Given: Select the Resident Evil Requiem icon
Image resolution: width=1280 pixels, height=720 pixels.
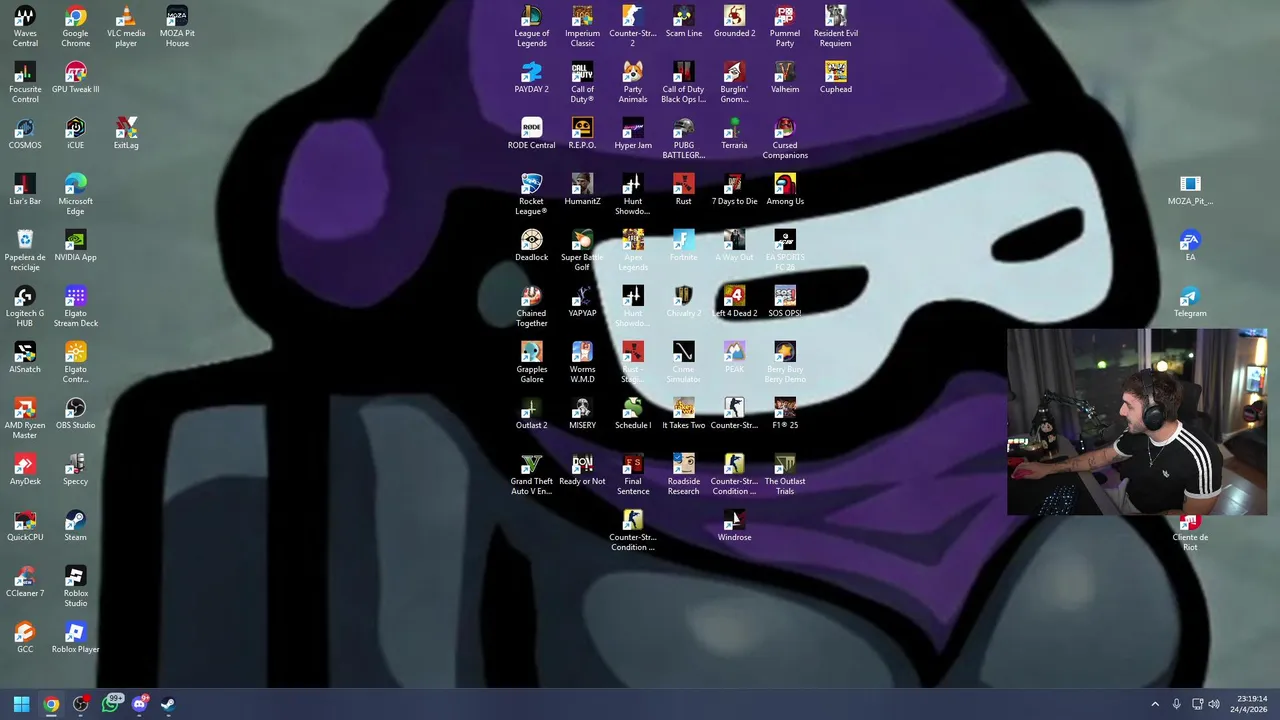Looking at the screenshot, I should (836, 26).
